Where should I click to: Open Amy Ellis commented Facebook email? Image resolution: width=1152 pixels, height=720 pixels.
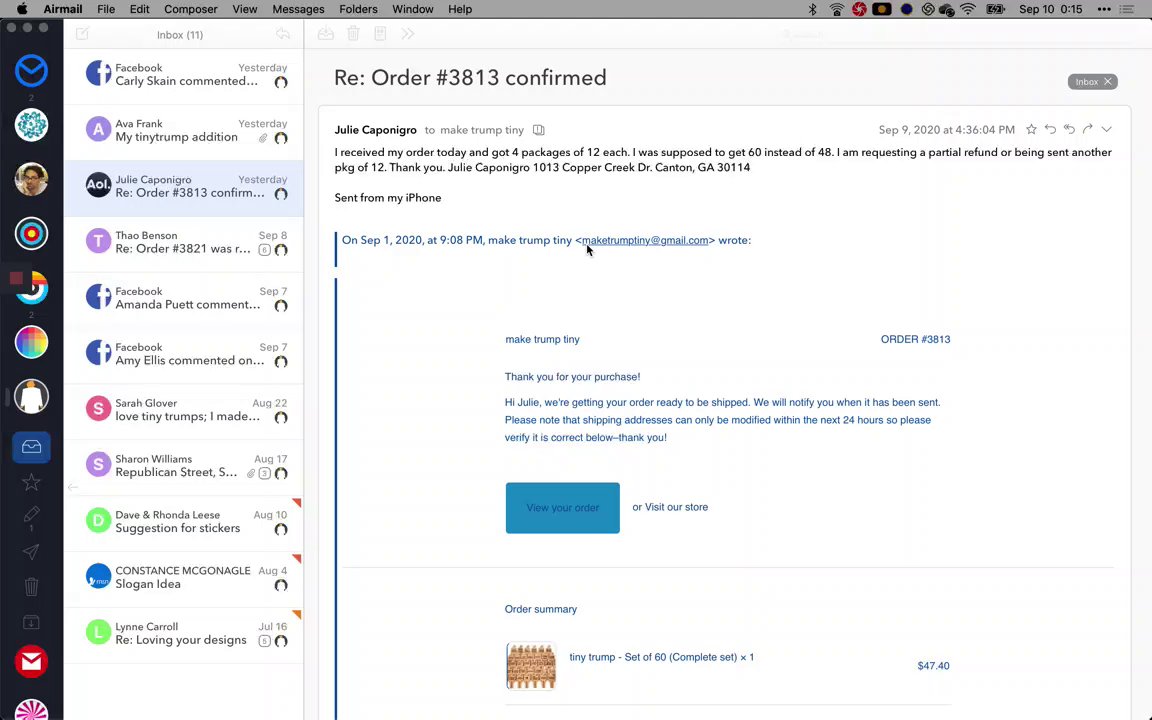184,354
